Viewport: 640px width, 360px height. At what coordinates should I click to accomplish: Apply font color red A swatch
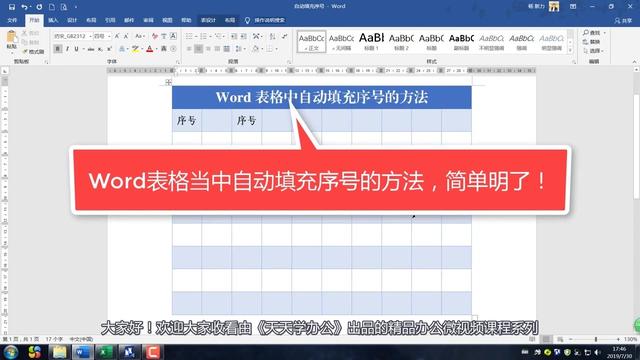[149, 49]
